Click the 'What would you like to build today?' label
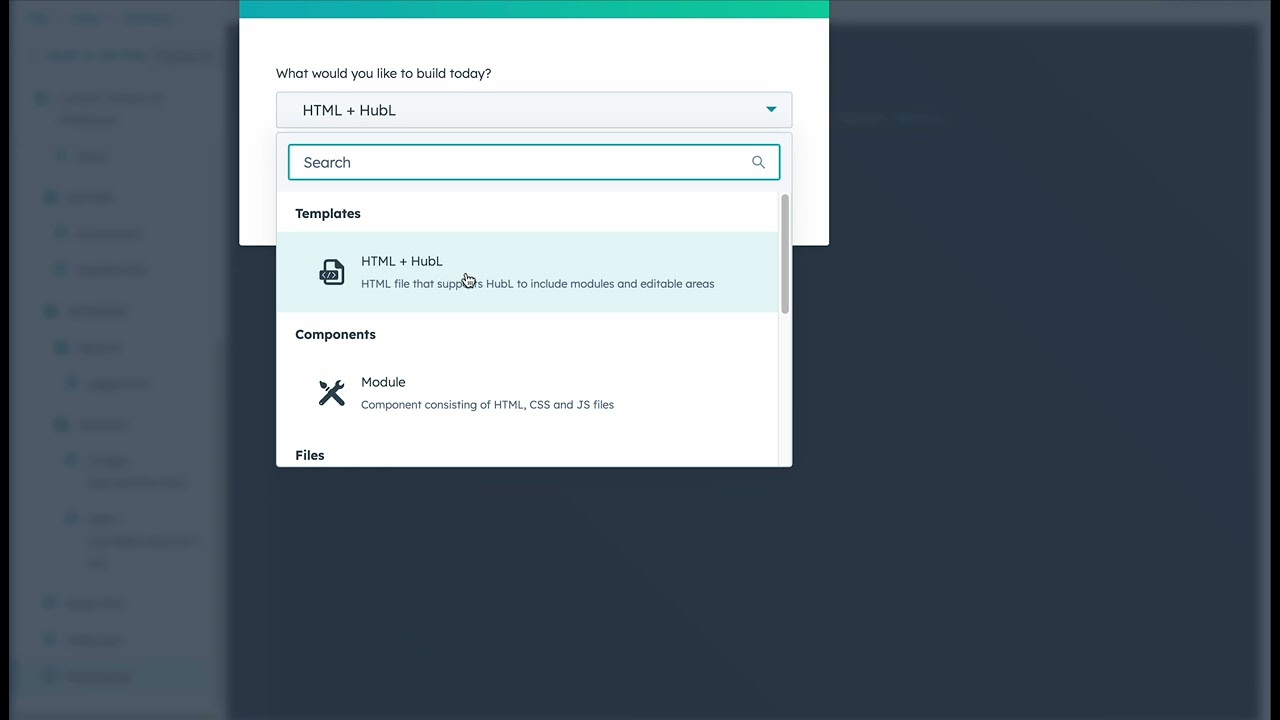Image resolution: width=1280 pixels, height=720 pixels. tap(384, 73)
